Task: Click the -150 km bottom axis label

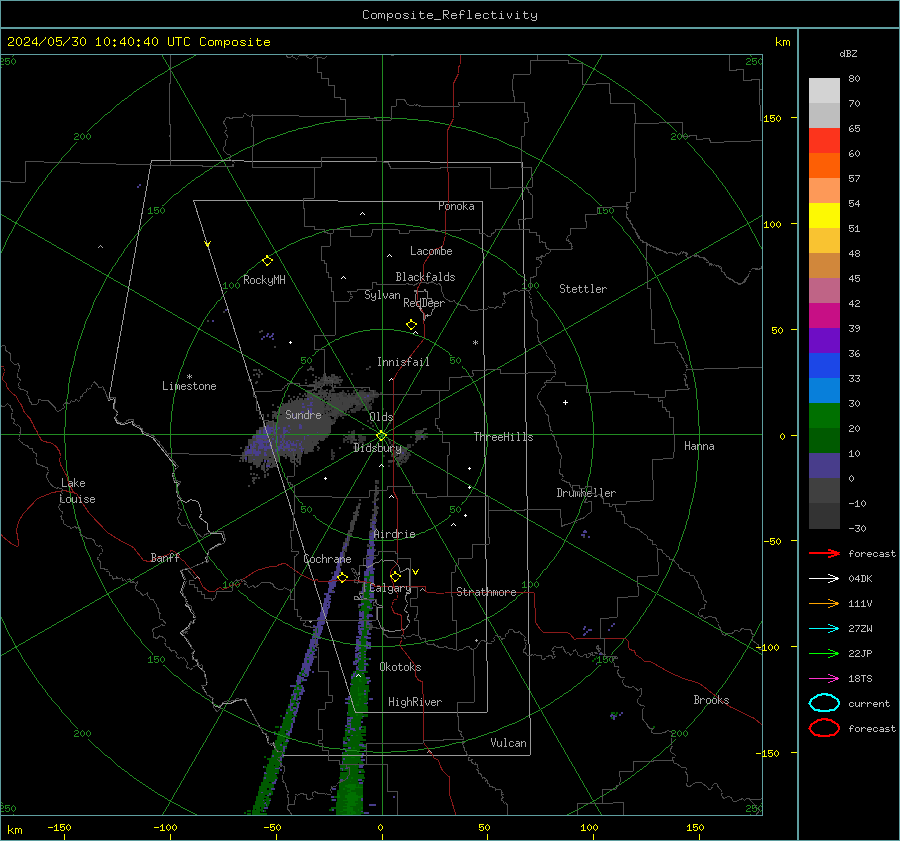Action: click(x=59, y=827)
